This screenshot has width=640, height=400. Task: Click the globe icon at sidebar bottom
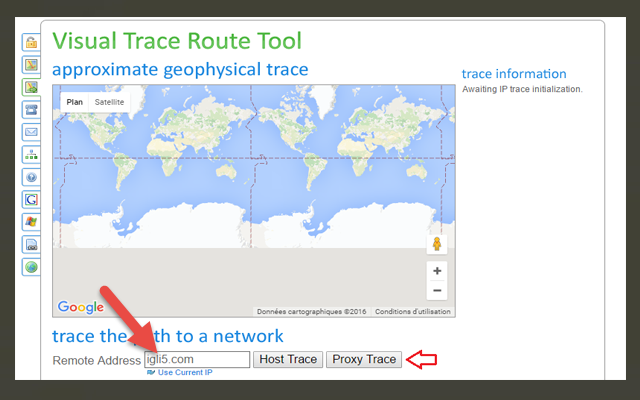coord(31,267)
